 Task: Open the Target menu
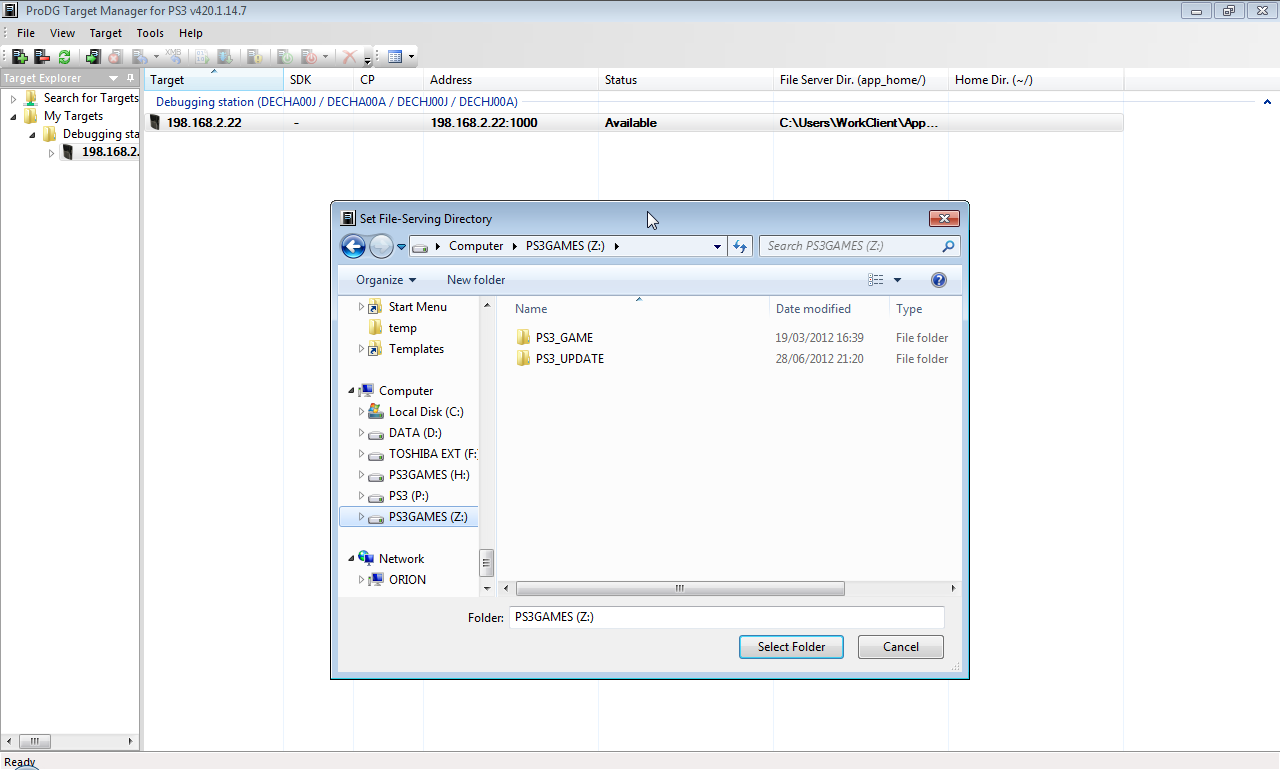click(x=106, y=33)
